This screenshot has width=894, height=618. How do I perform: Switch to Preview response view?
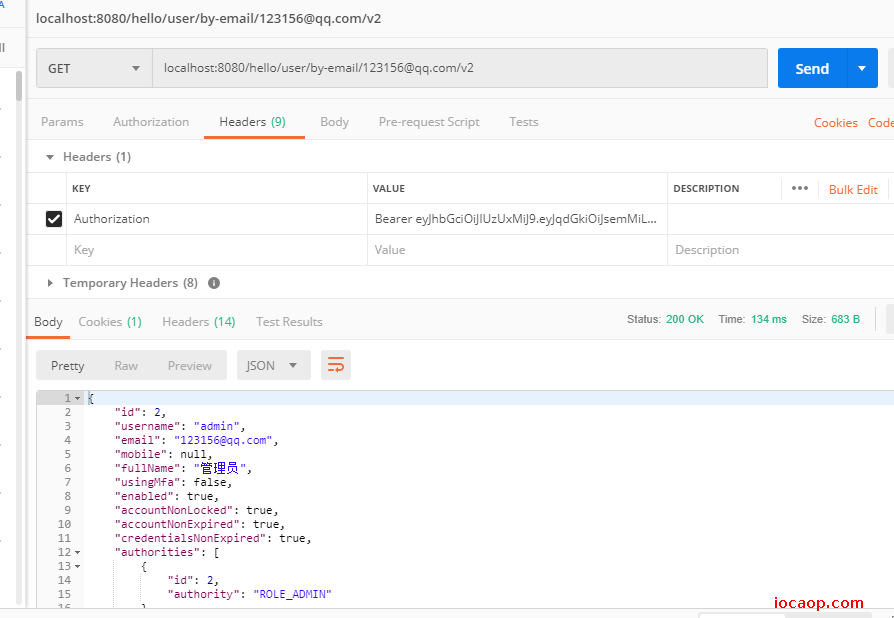click(x=189, y=365)
